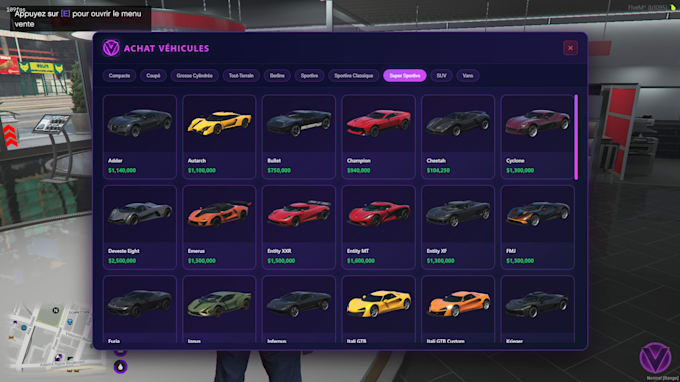Choose the Cyclone car image
This screenshot has width=680, height=382.
[x=537, y=124]
